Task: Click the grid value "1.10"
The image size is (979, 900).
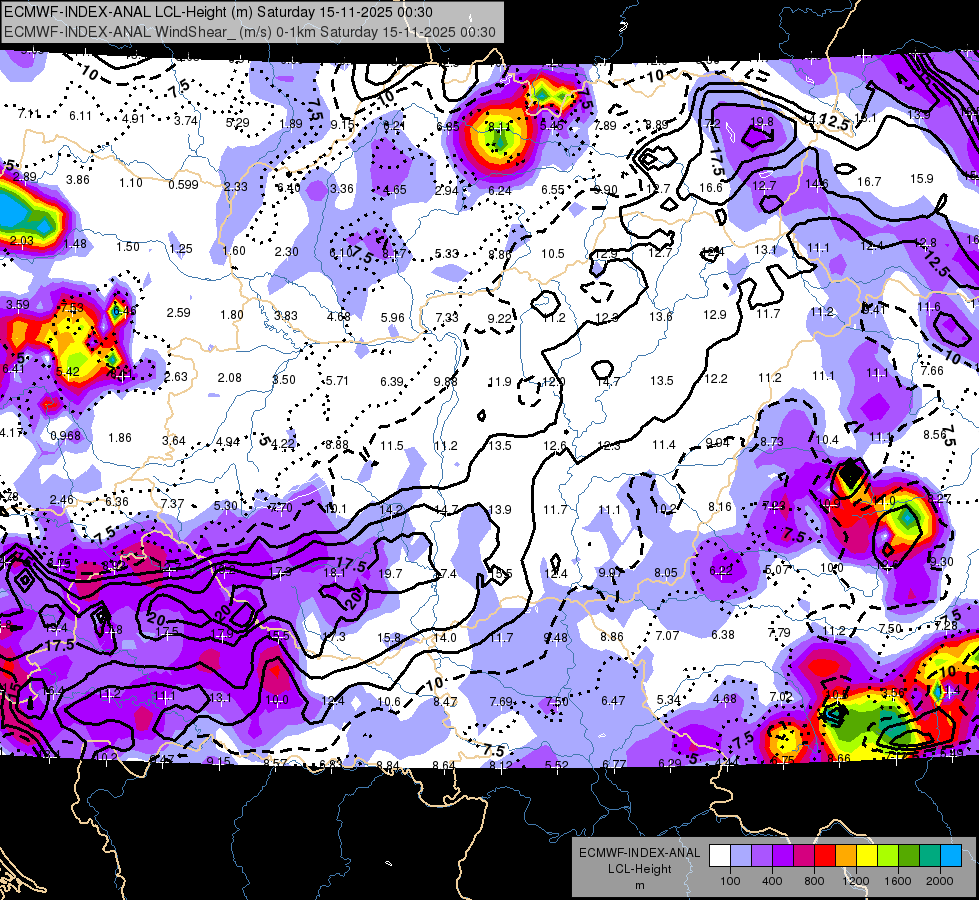Action: [x=131, y=183]
